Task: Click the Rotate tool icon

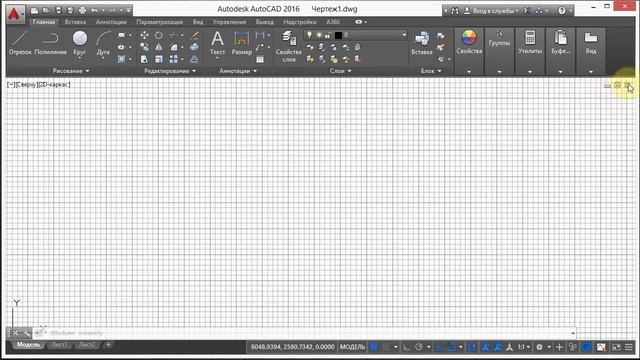Action: (159, 36)
